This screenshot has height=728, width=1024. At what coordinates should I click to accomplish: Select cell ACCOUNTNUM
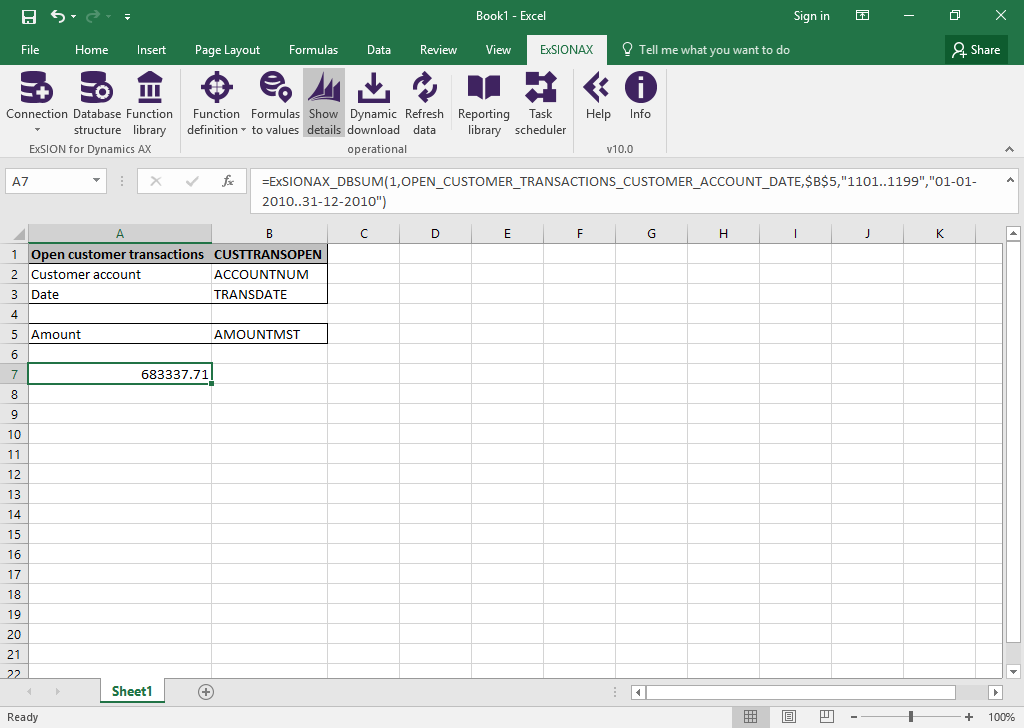coord(269,274)
